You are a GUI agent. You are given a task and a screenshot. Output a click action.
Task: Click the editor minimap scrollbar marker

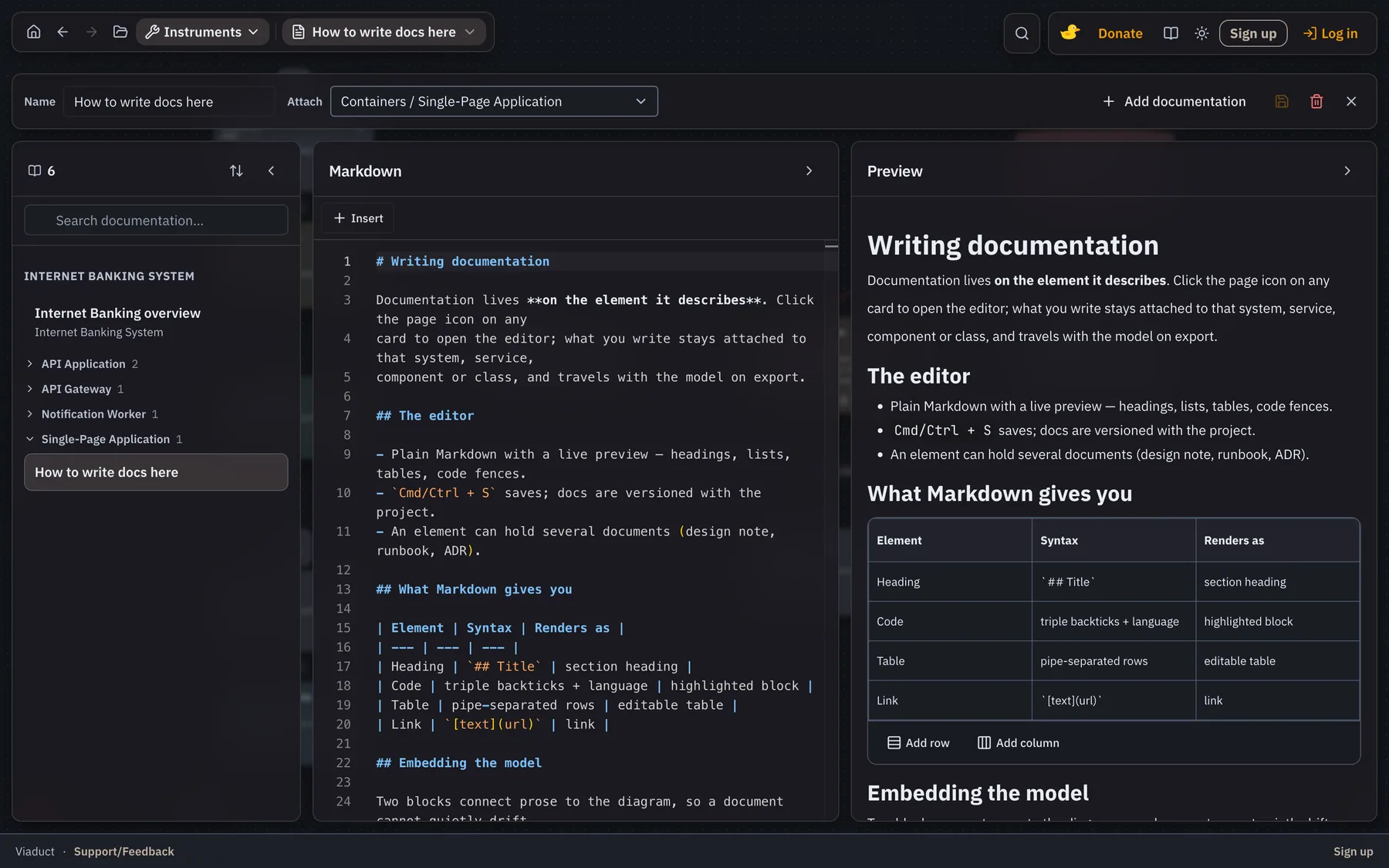click(831, 246)
